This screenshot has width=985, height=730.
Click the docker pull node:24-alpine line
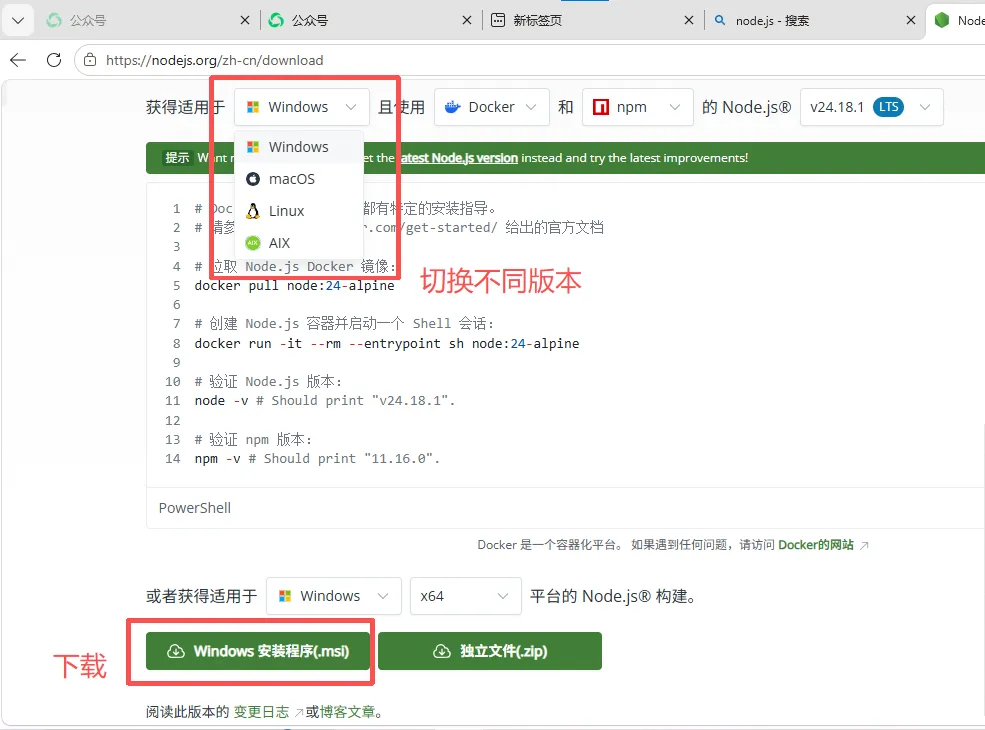coord(294,286)
